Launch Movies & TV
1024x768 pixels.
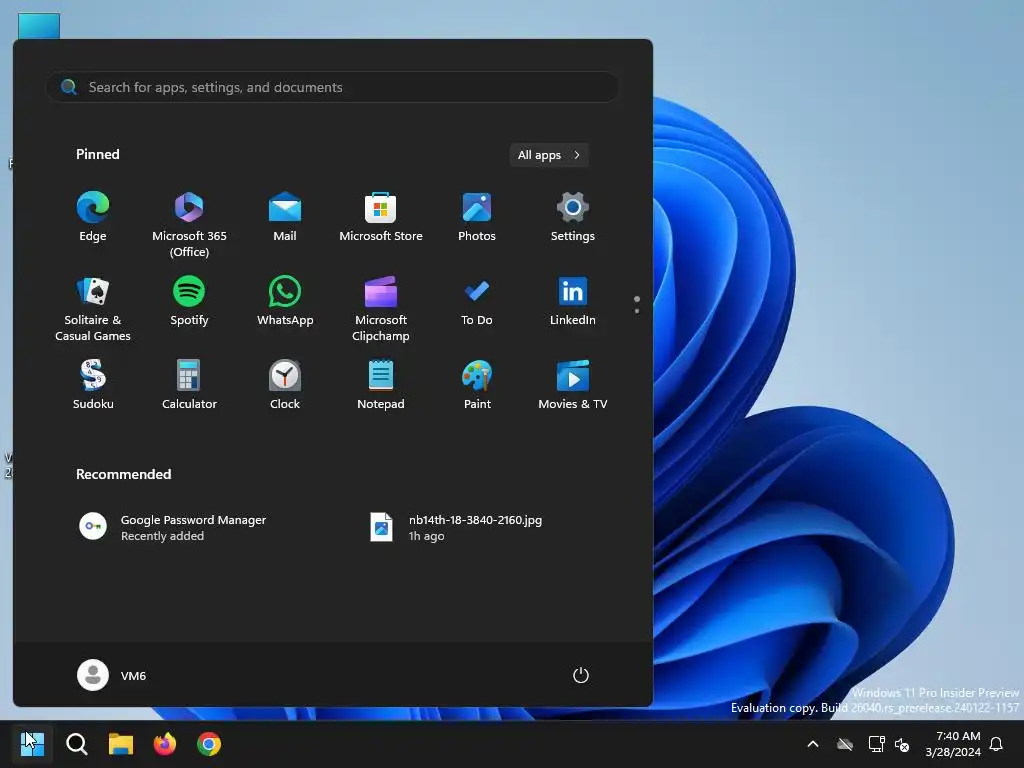[x=573, y=385]
